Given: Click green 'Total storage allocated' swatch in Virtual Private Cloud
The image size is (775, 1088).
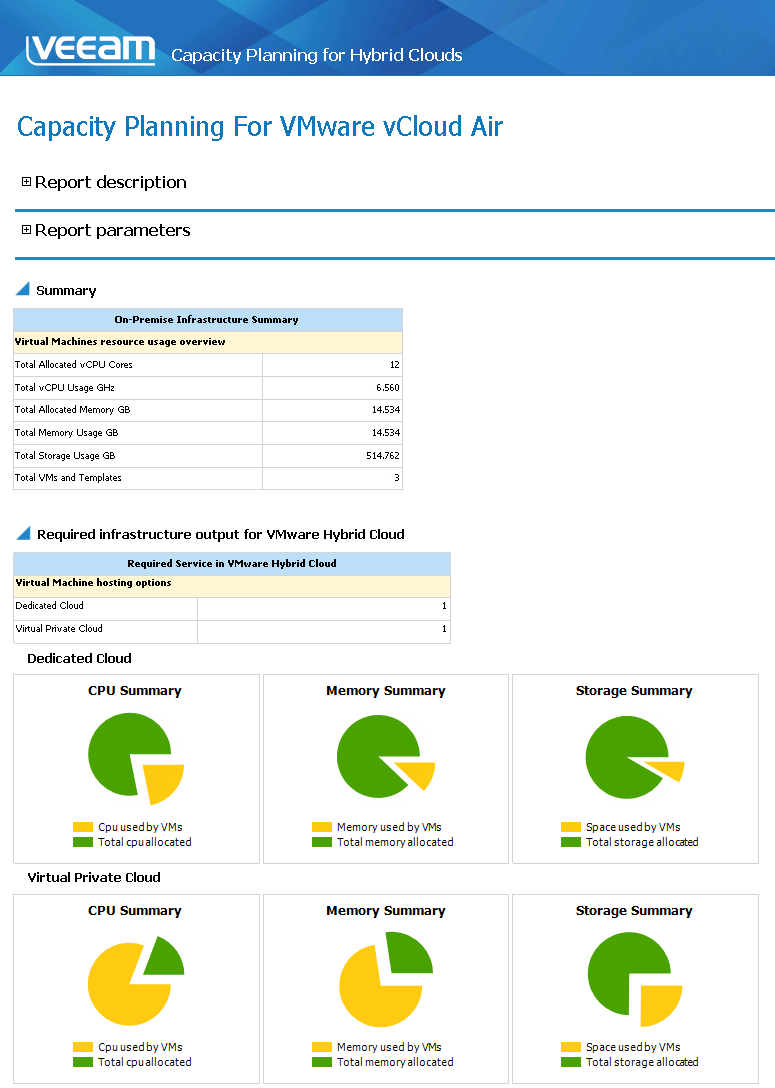Looking at the screenshot, I should pyautogui.click(x=570, y=1062).
